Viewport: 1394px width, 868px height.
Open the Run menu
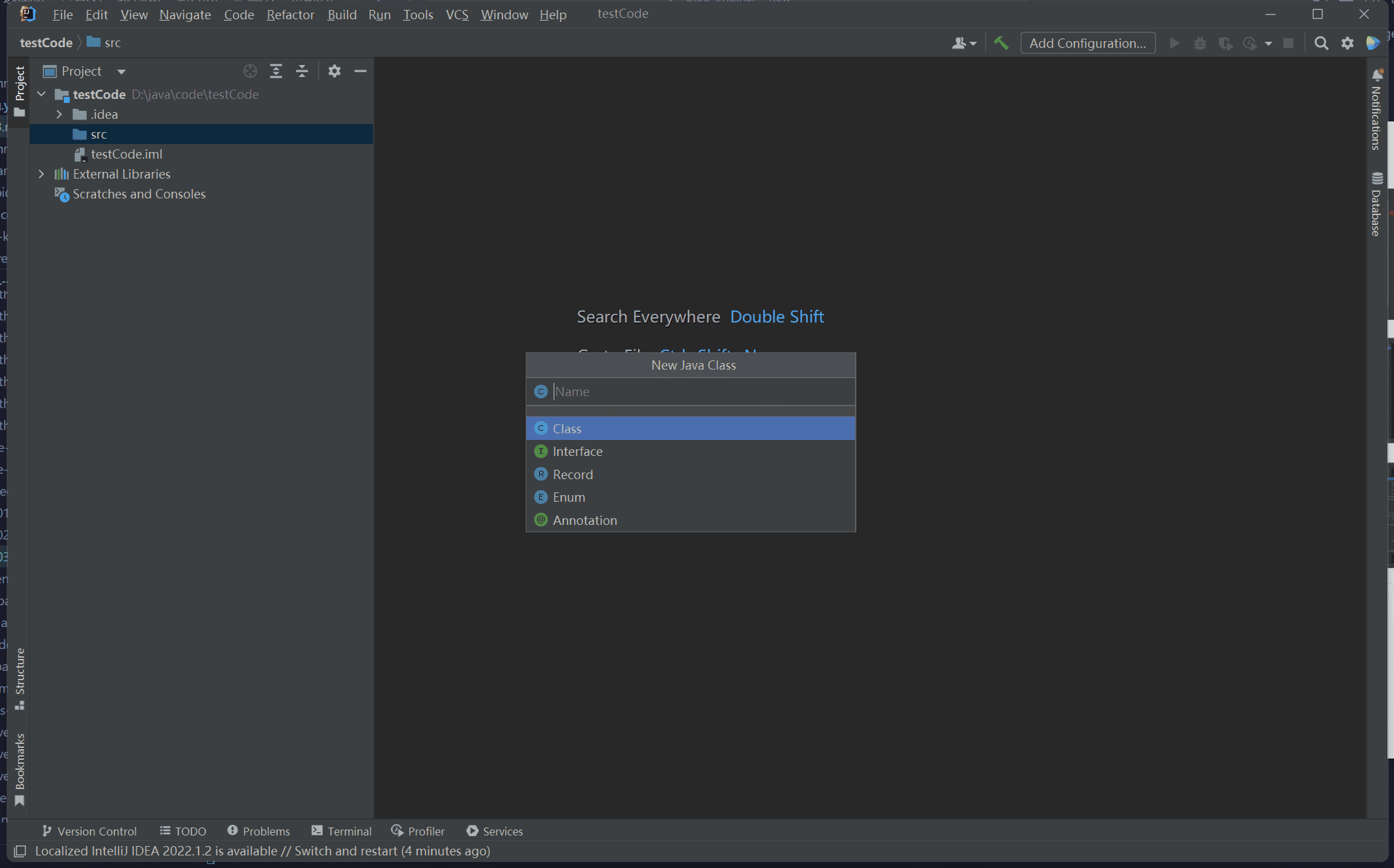tap(380, 15)
